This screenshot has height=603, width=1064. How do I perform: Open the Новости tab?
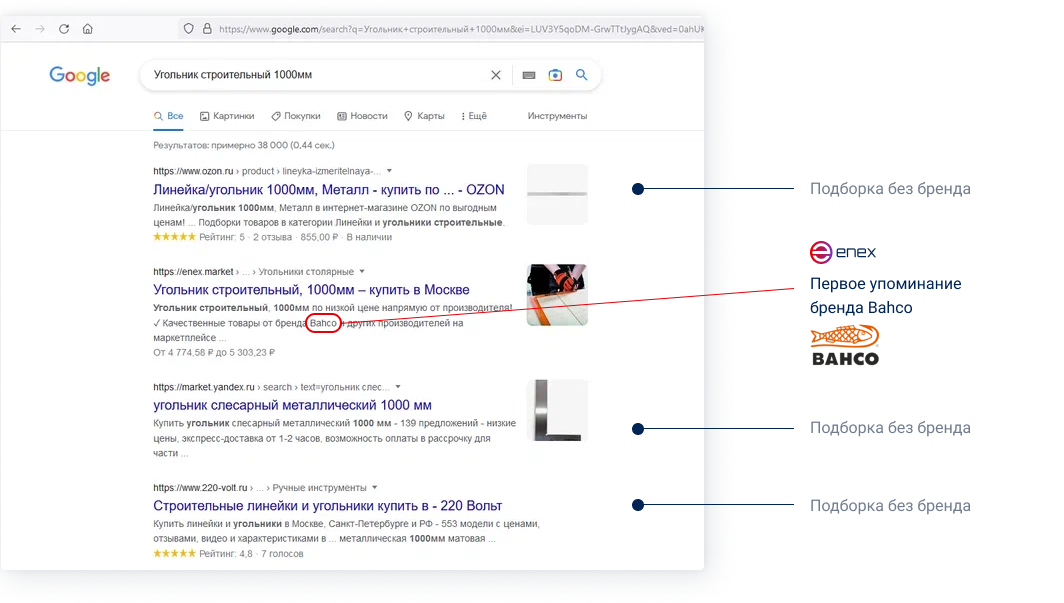point(362,116)
